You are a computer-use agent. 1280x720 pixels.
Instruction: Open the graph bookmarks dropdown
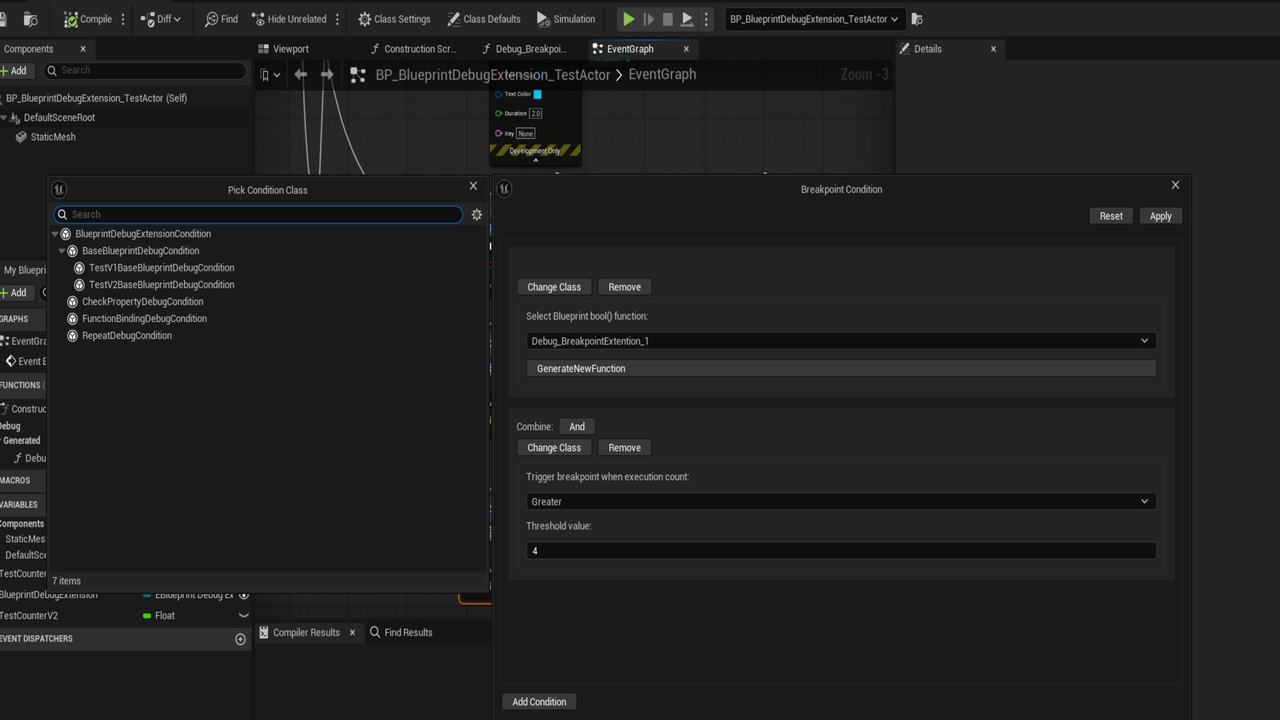pyautogui.click(x=270, y=75)
